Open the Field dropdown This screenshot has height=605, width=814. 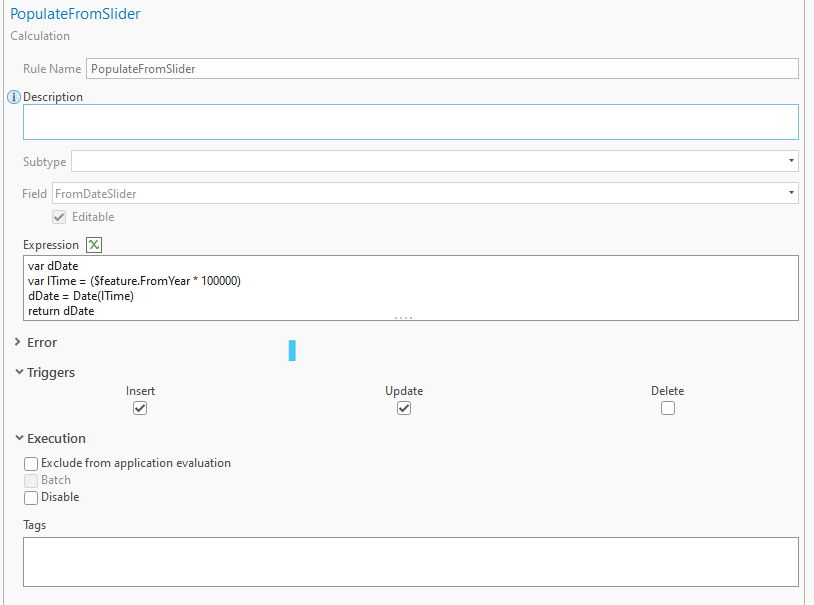(789, 193)
